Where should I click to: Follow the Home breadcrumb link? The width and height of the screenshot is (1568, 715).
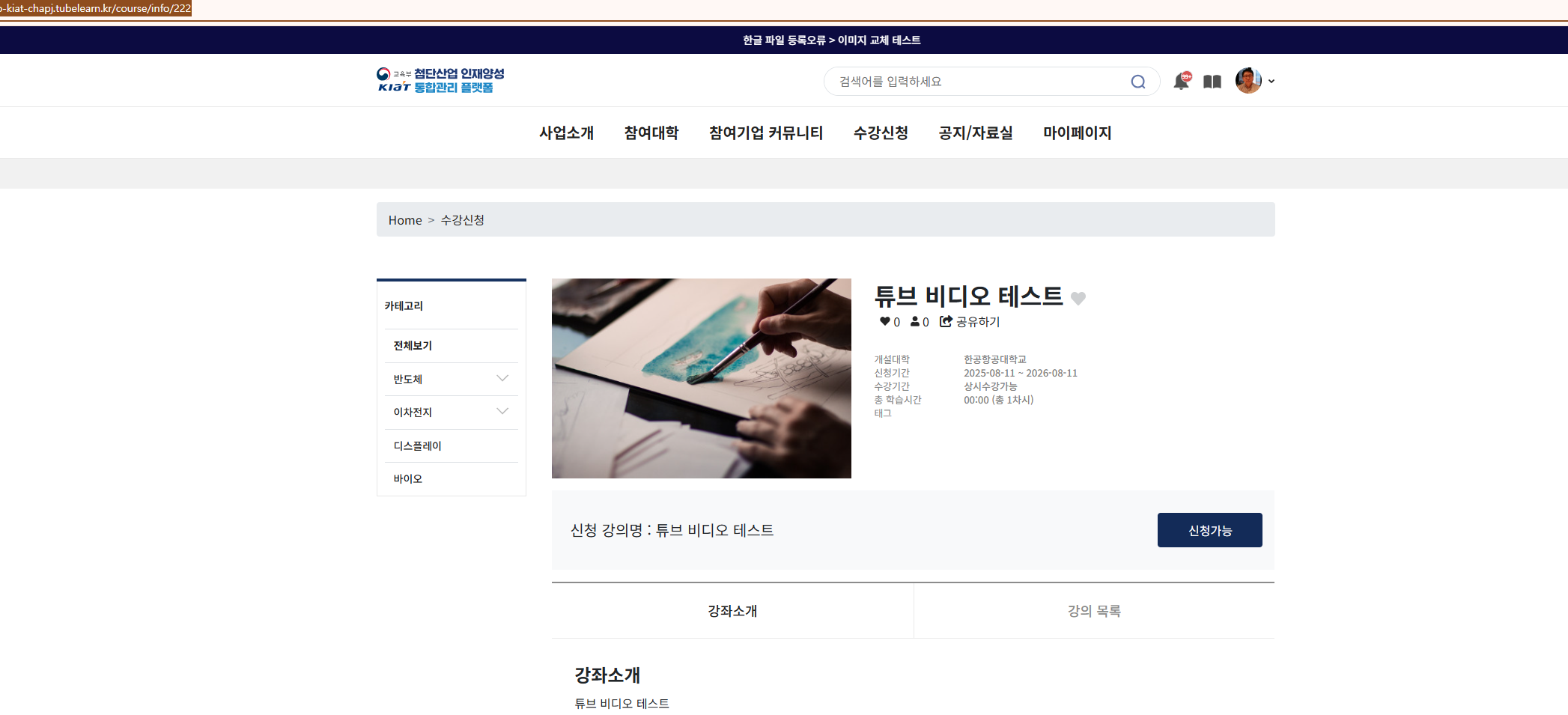[x=404, y=219]
